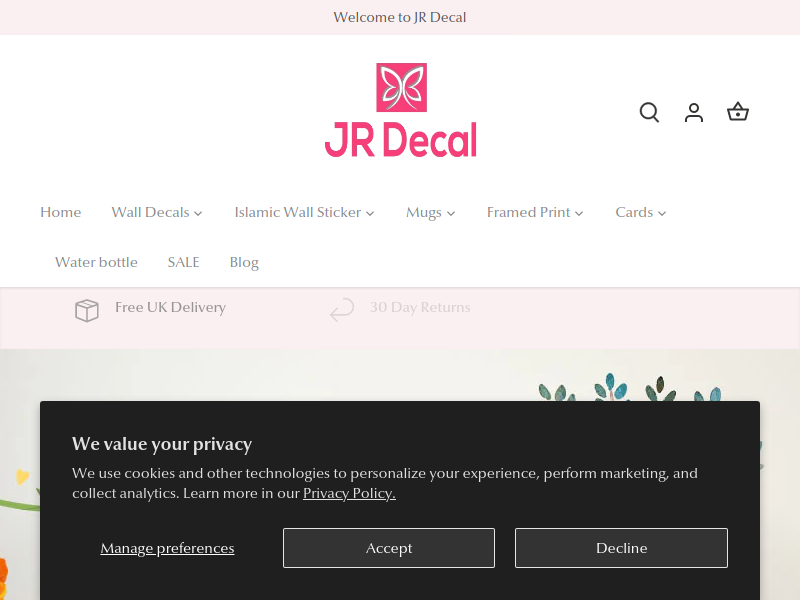
Task: Open the Privacy Policy link
Action: [x=349, y=493]
